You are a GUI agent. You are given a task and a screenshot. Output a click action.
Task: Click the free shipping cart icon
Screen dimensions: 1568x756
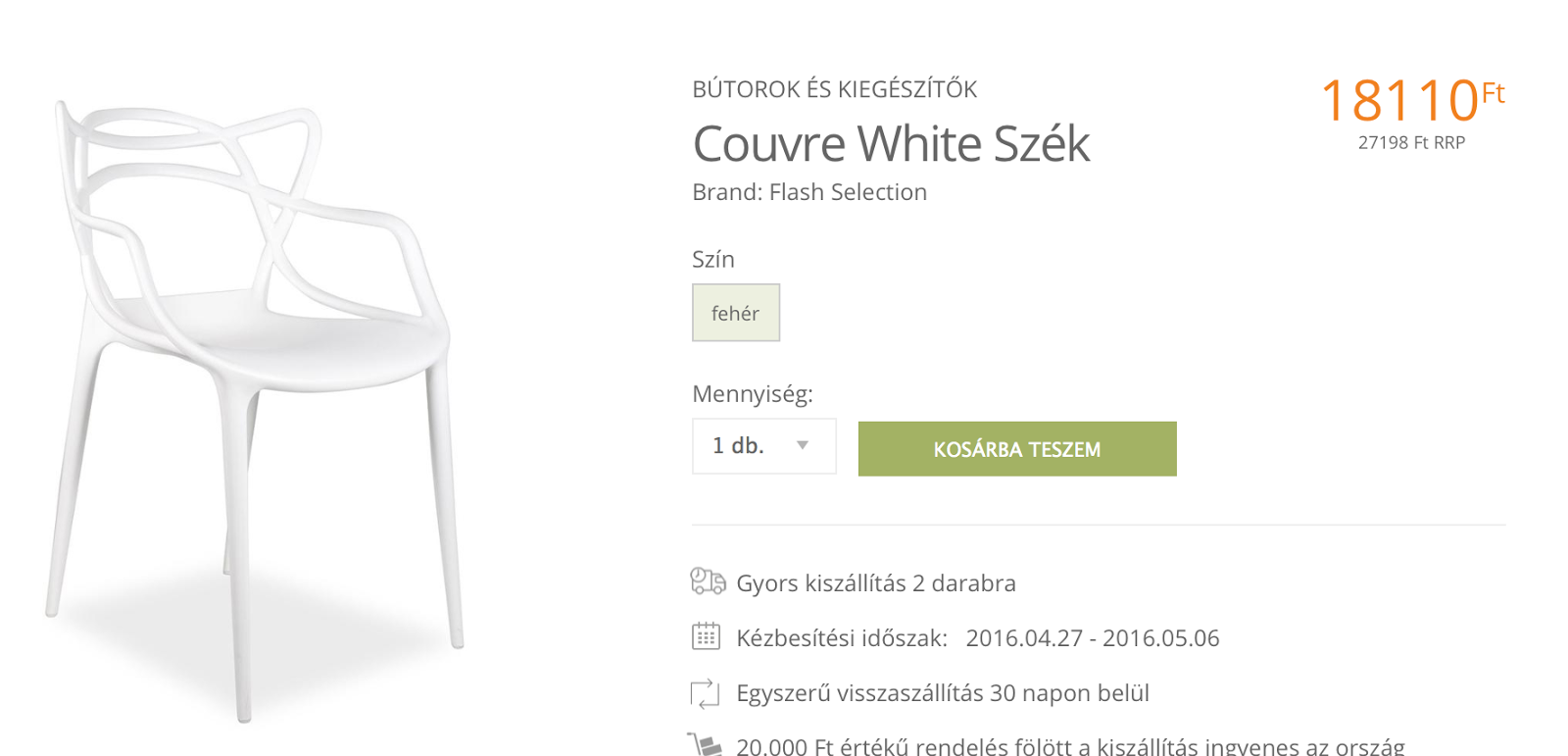coord(705,744)
